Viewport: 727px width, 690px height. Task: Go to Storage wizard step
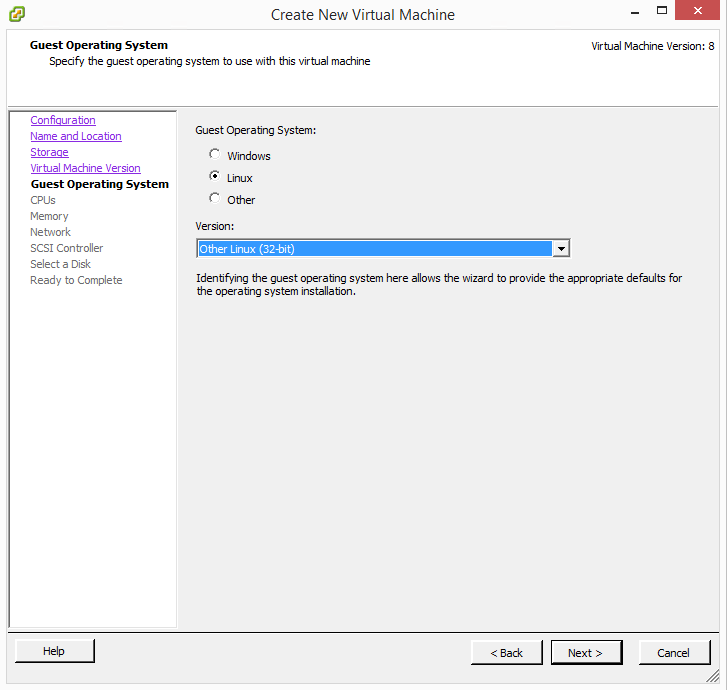click(50, 152)
